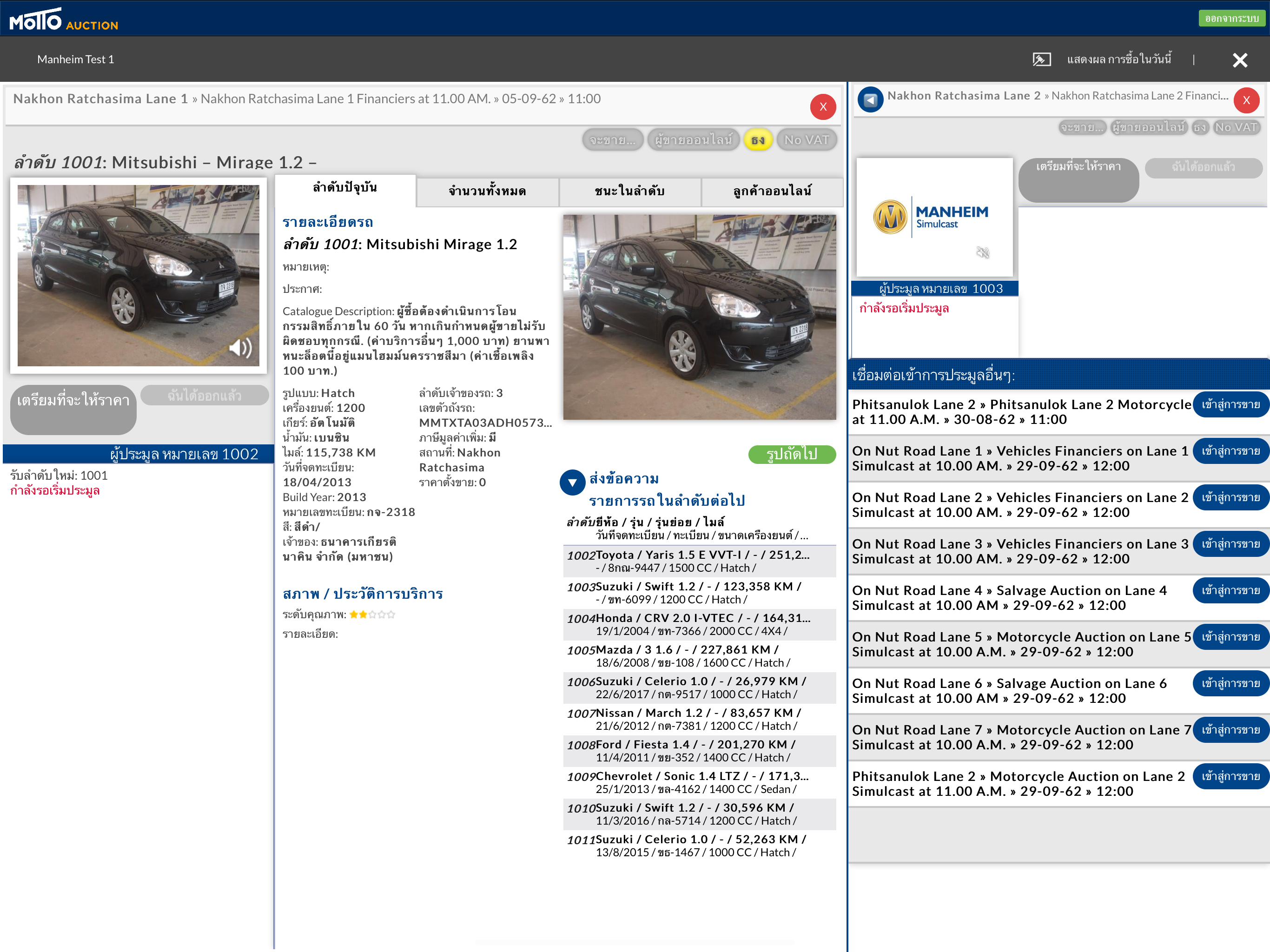Click the No VAT badge in Lane 2
The height and width of the screenshot is (952, 1270).
click(1236, 127)
